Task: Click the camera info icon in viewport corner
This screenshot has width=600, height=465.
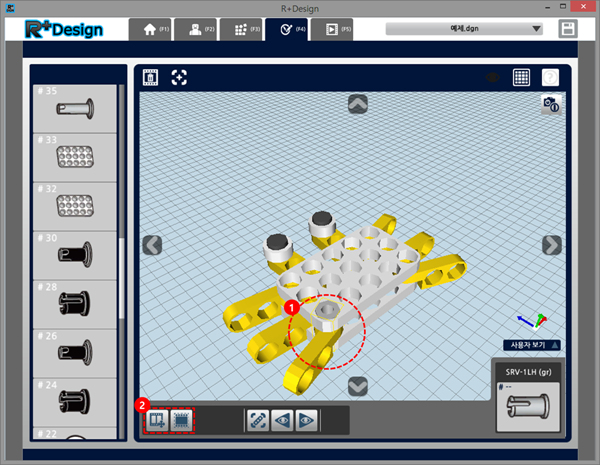Action: pos(550,105)
